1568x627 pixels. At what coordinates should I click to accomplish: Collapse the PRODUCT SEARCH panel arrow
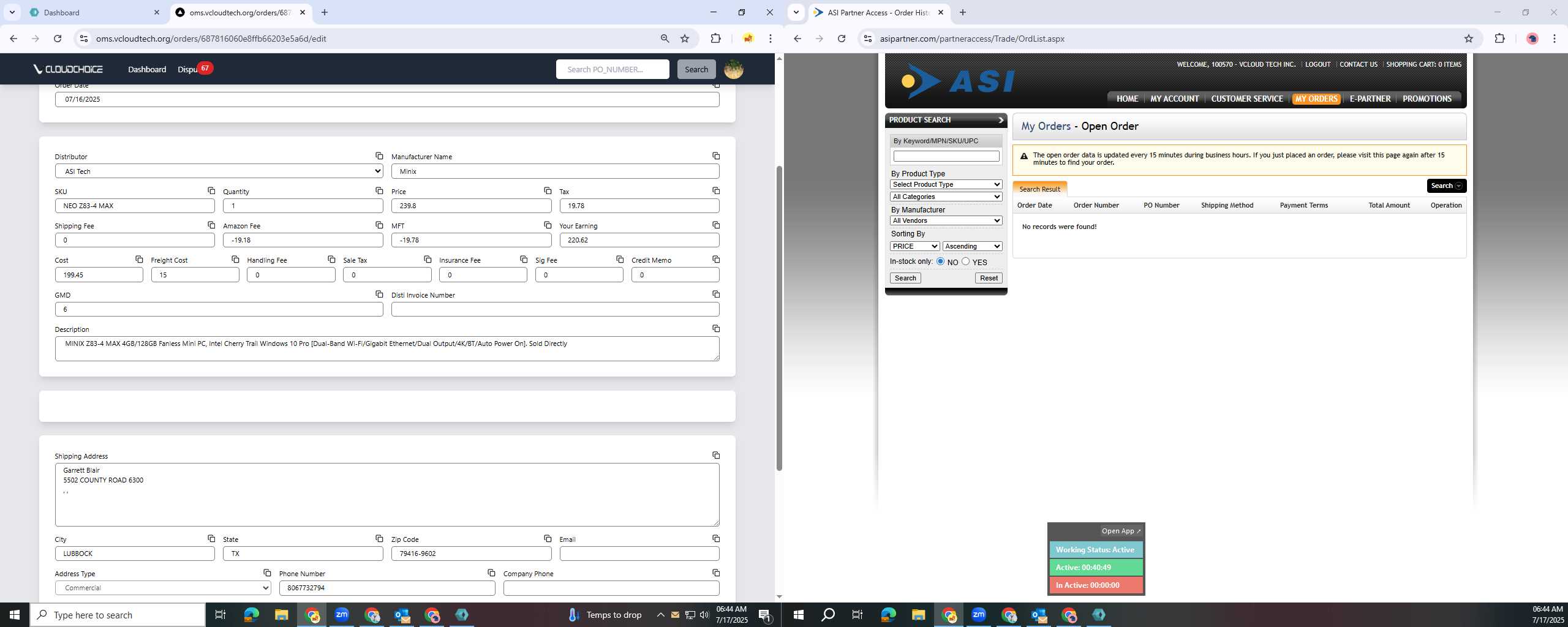[1000, 120]
